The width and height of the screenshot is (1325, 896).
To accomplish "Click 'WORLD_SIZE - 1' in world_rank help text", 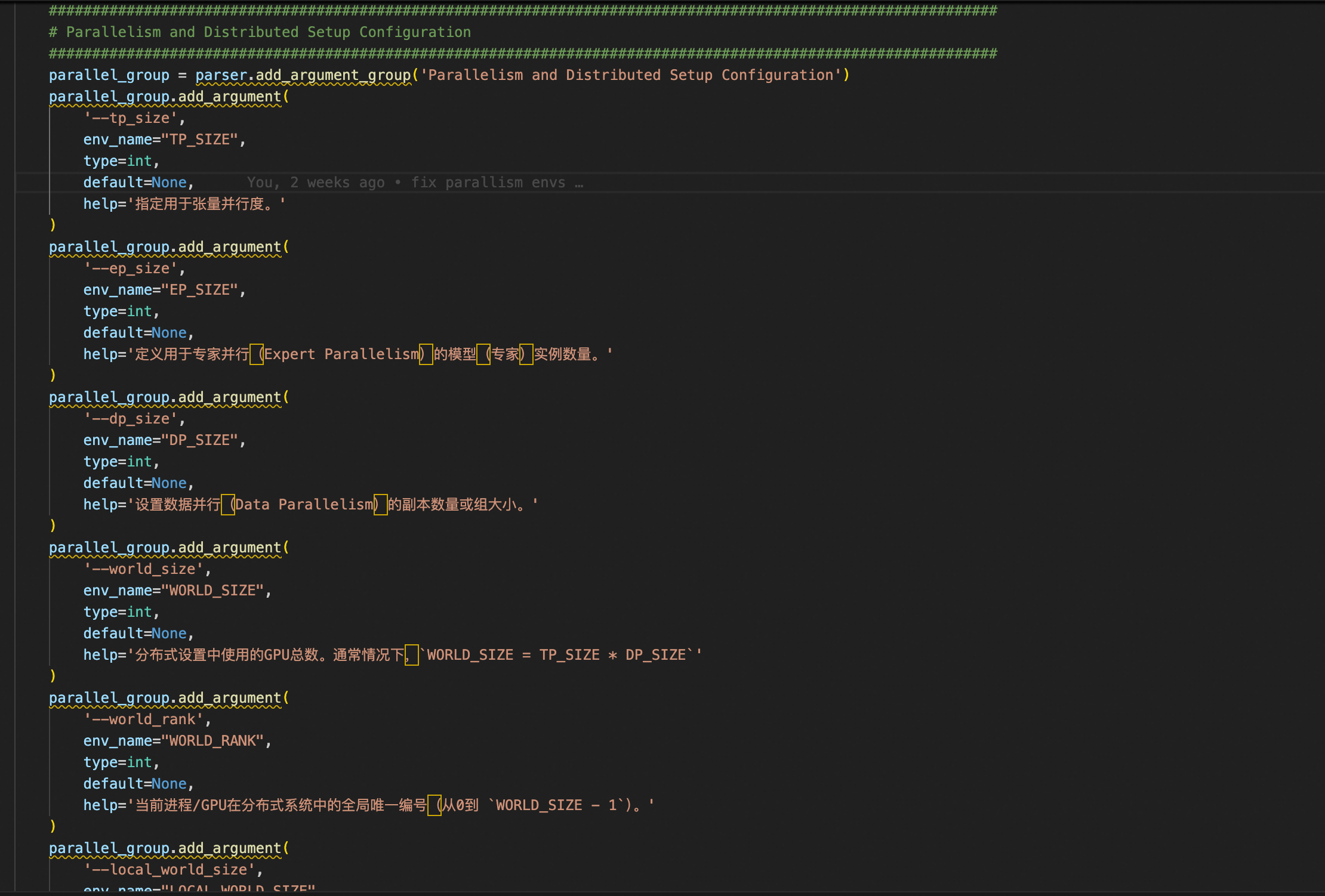I will pyautogui.click(x=555, y=805).
